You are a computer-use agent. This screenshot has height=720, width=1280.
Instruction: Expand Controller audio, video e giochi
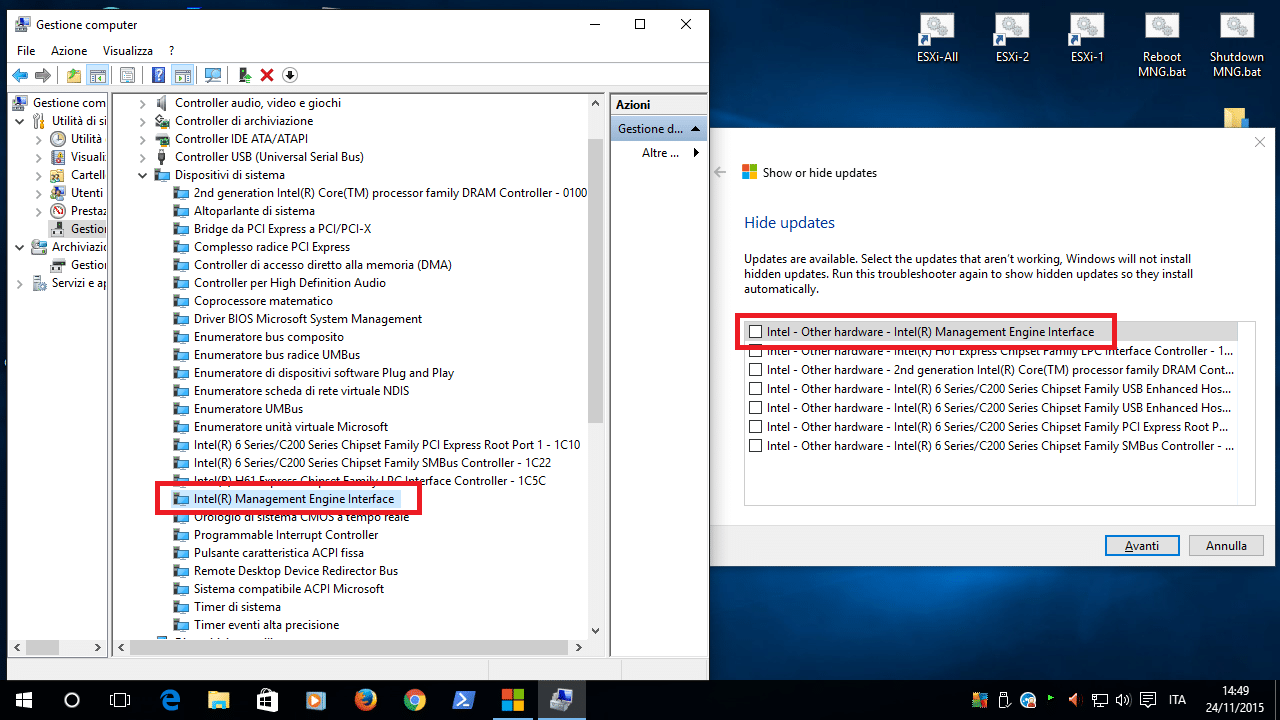[x=142, y=103]
